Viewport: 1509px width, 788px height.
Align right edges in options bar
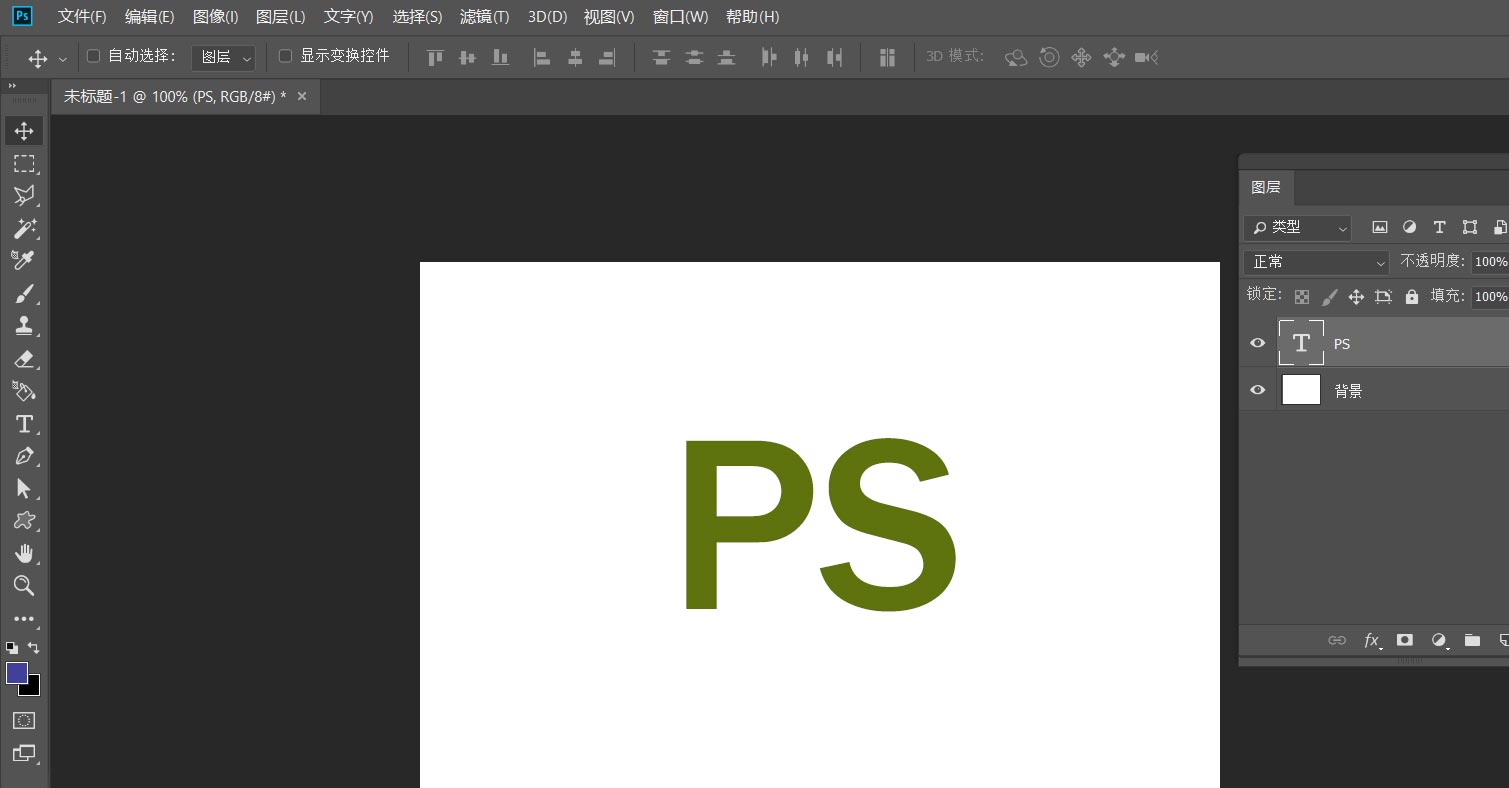tap(607, 58)
